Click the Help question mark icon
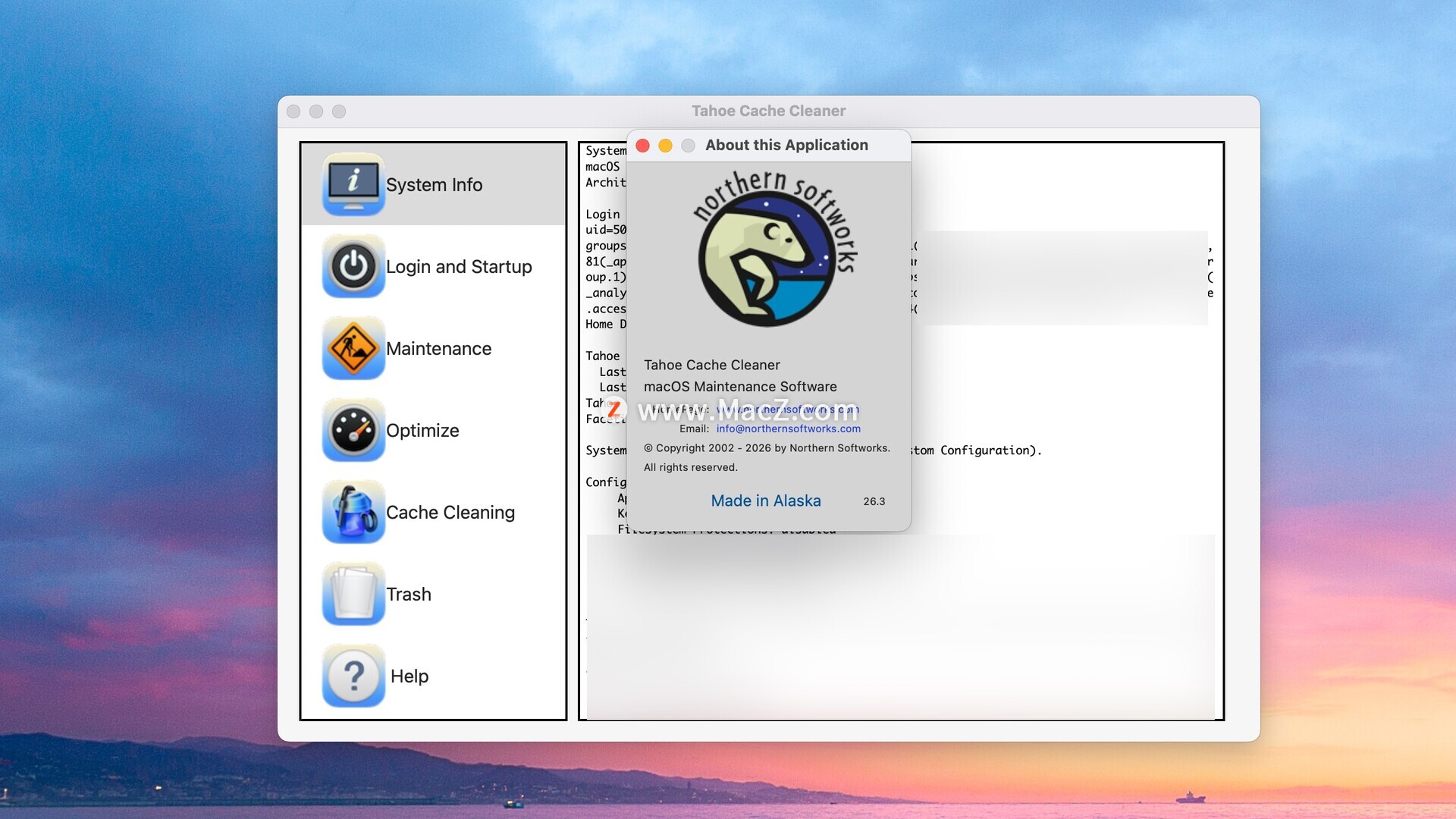1456x819 pixels. [353, 676]
